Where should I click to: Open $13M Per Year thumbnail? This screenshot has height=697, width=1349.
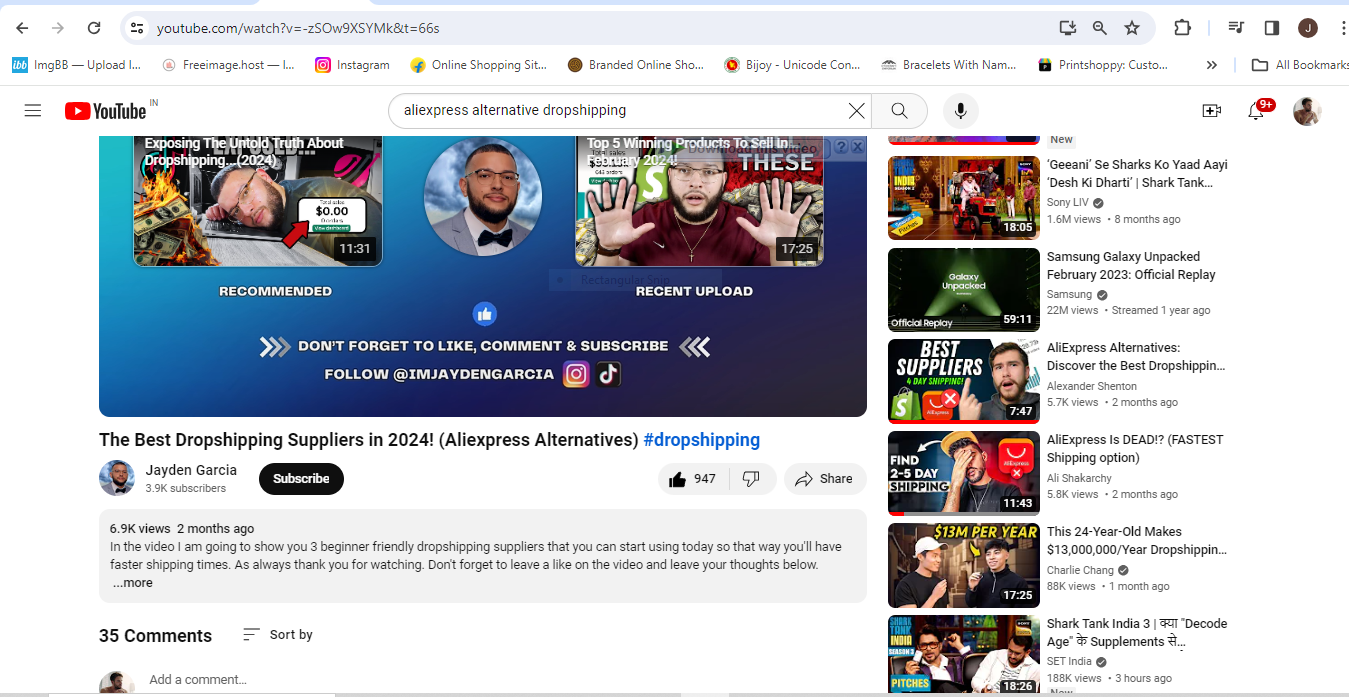tap(964, 566)
